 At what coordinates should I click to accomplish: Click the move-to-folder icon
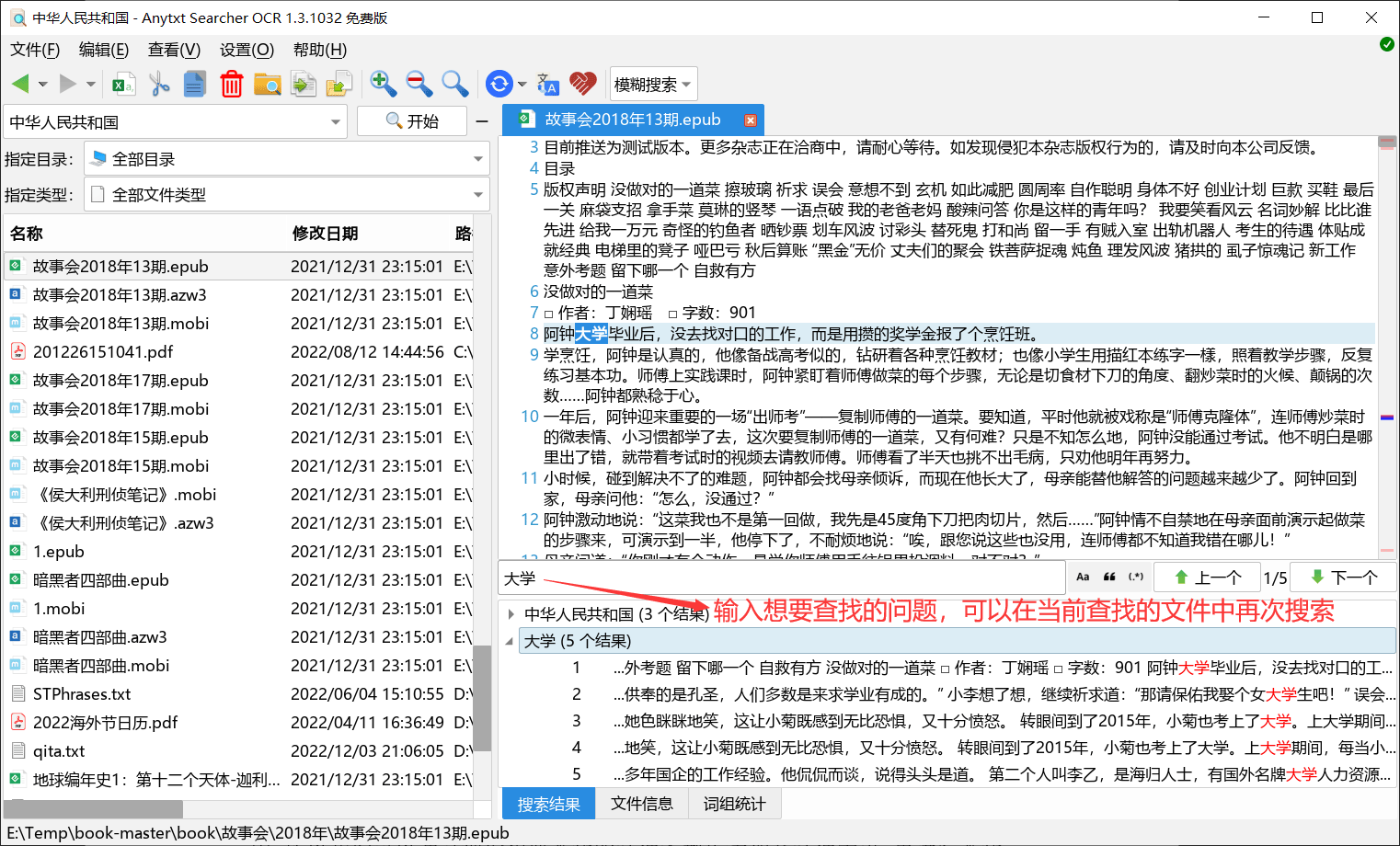click(339, 85)
